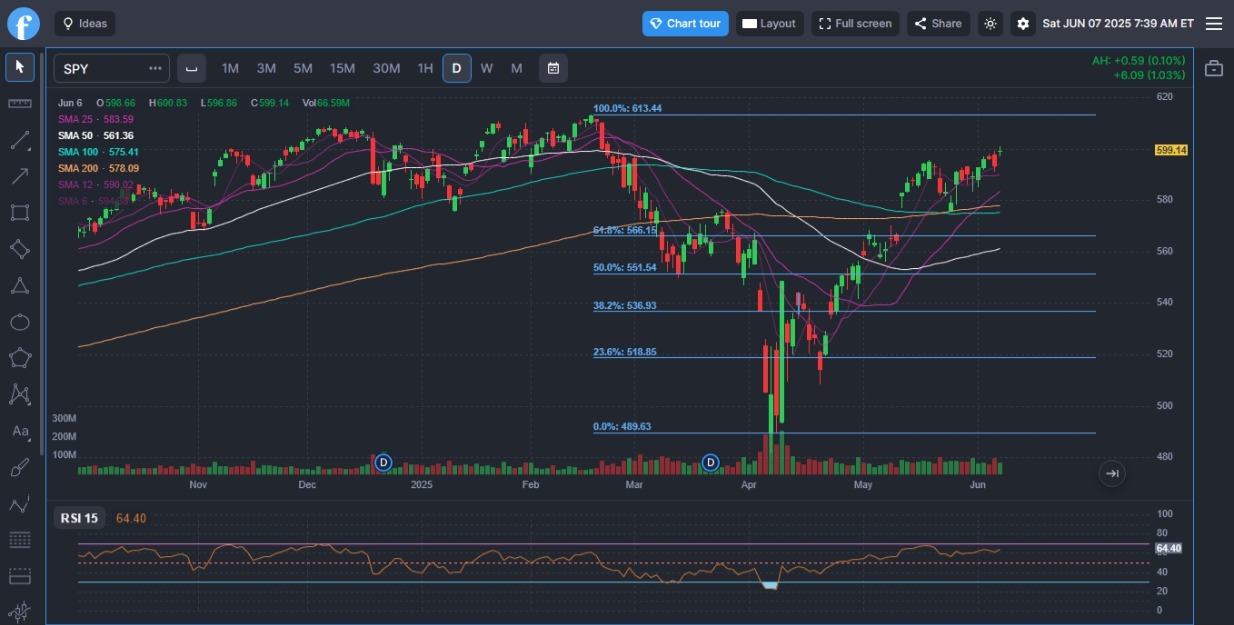Click the 0.0%: 489.63 Fibonacci label

click(x=622, y=426)
